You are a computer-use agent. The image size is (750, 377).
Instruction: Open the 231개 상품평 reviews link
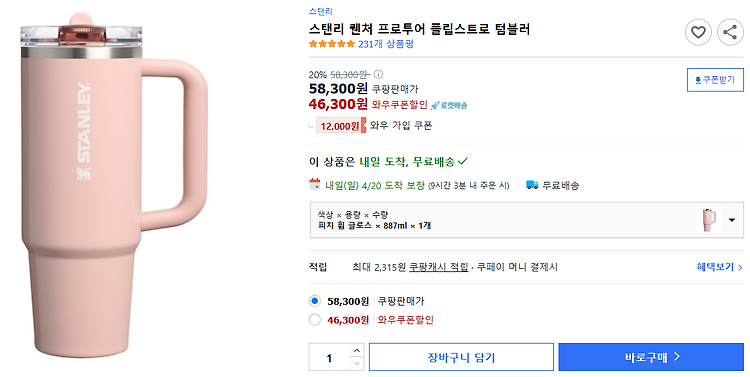386,44
